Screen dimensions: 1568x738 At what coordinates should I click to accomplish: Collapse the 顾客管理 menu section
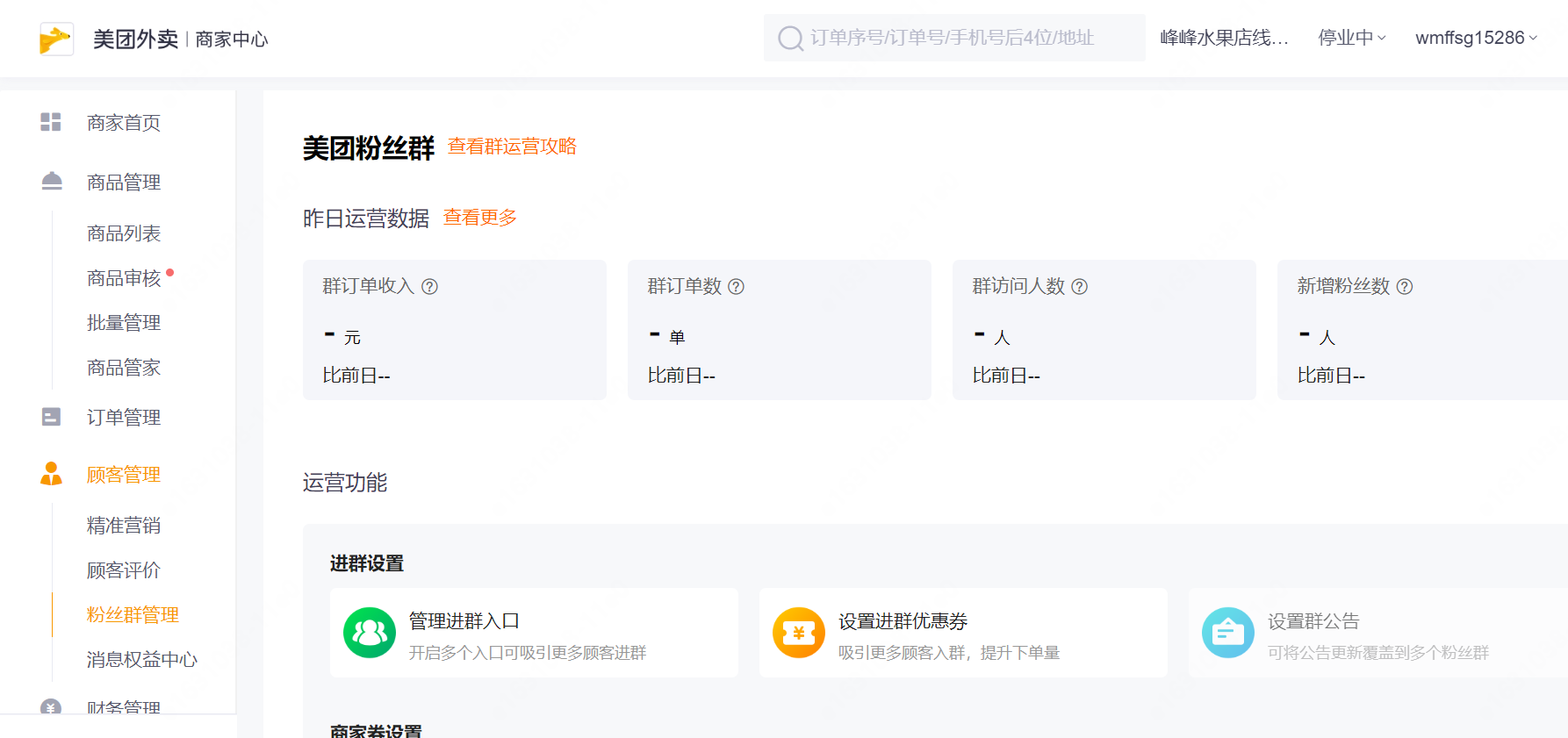click(x=124, y=475)
